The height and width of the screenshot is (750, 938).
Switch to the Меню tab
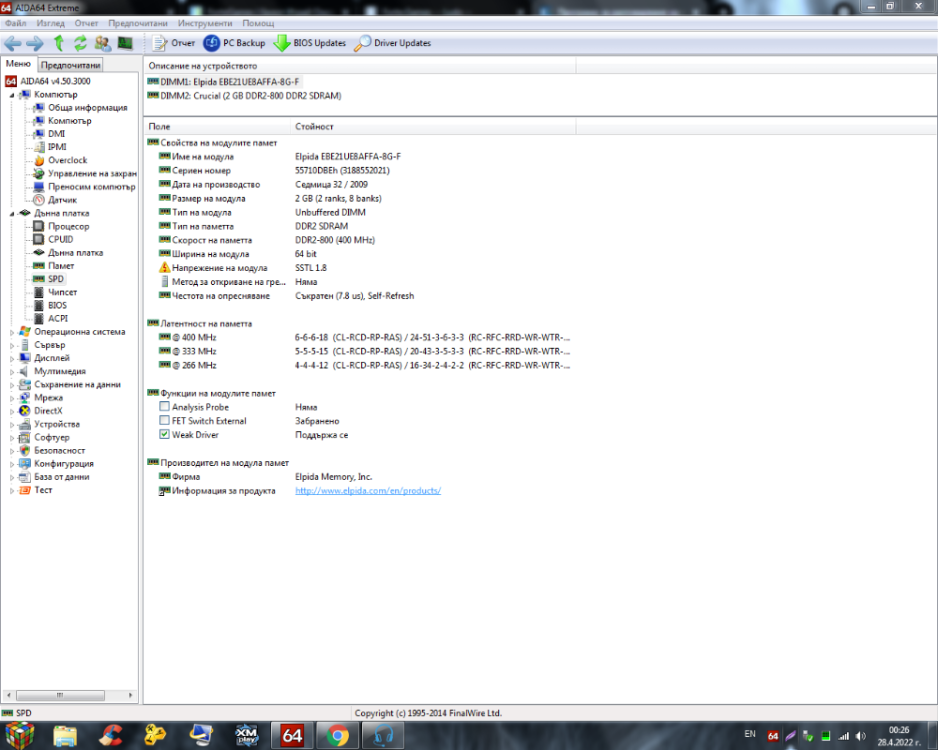pyautogui.click(x=18, y=63)
